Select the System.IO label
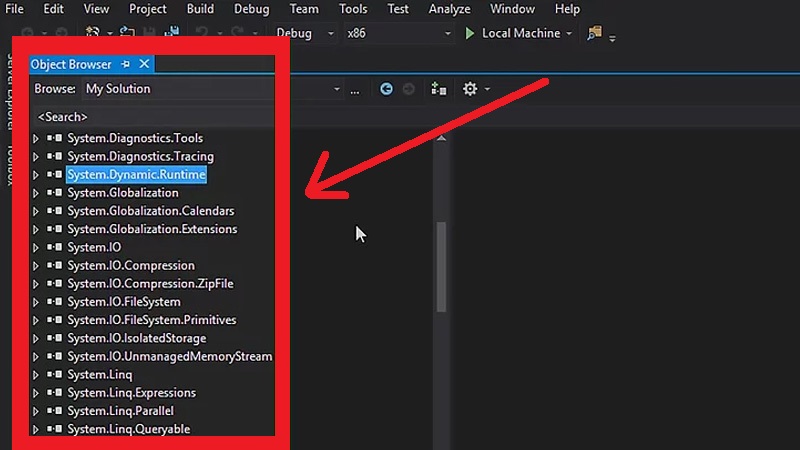 tap(94, 247)
